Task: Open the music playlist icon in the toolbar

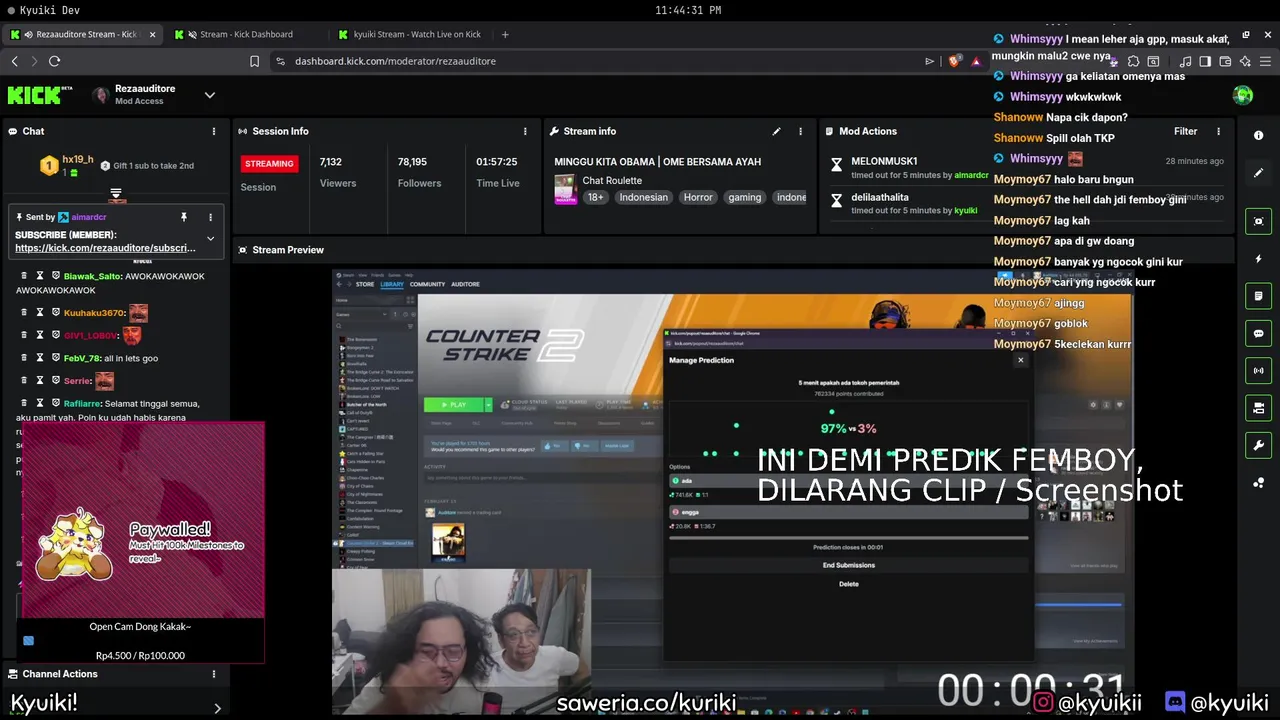Action: point(1185,61)
